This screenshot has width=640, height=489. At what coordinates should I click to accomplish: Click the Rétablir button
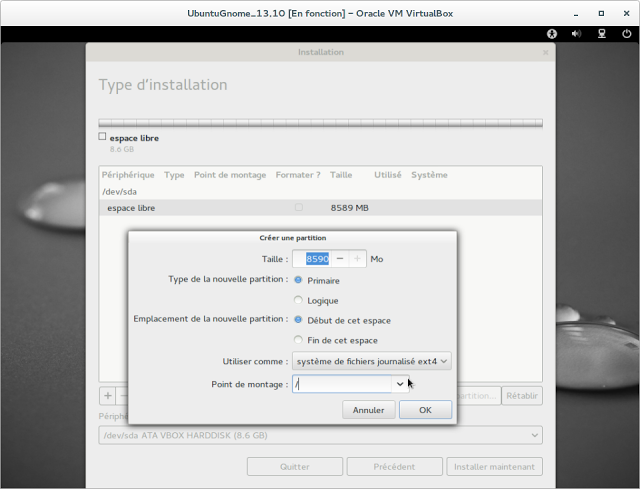point(522,396)
